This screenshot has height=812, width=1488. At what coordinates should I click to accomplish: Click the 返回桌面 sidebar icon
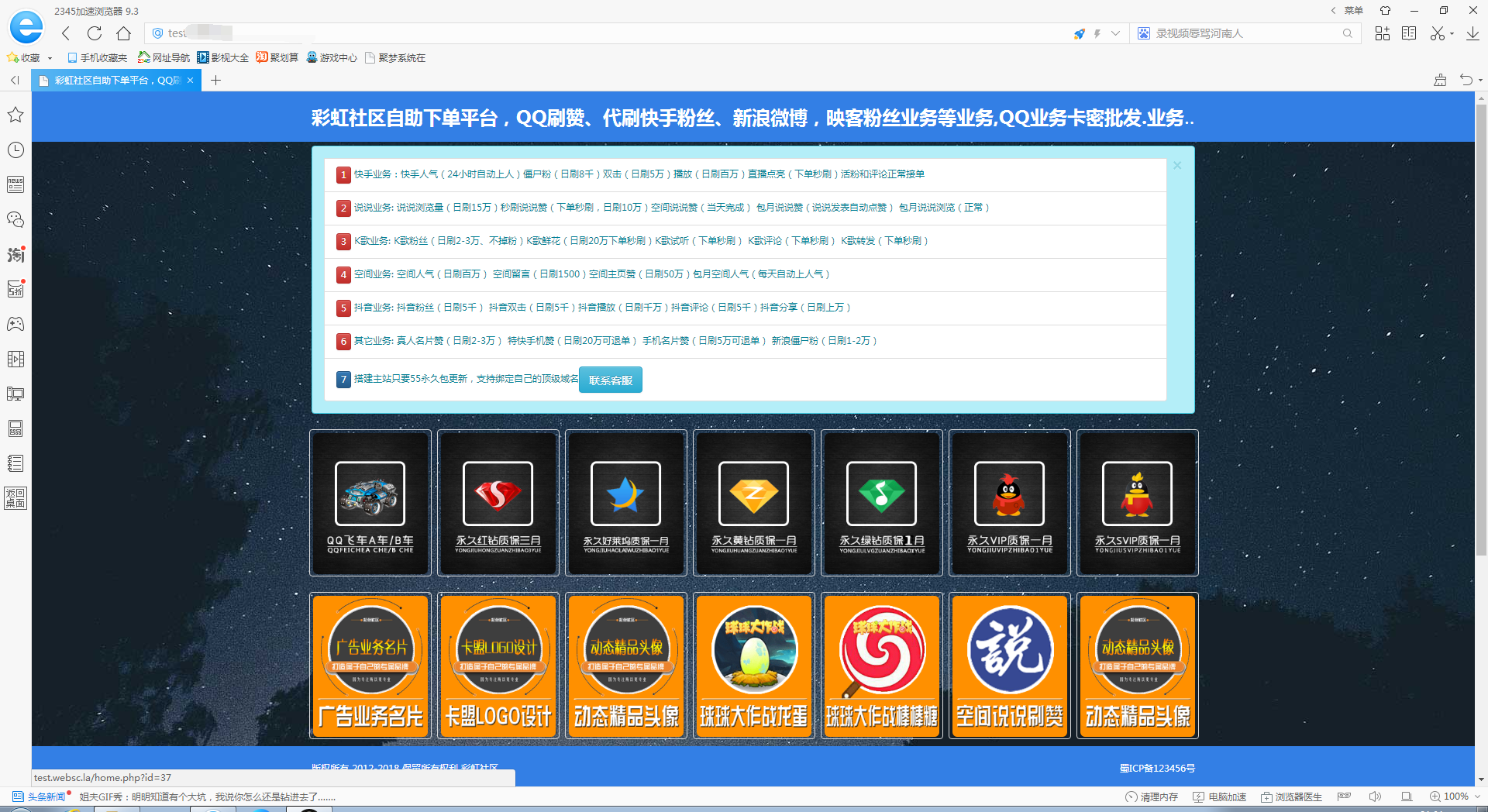[15, 498]
